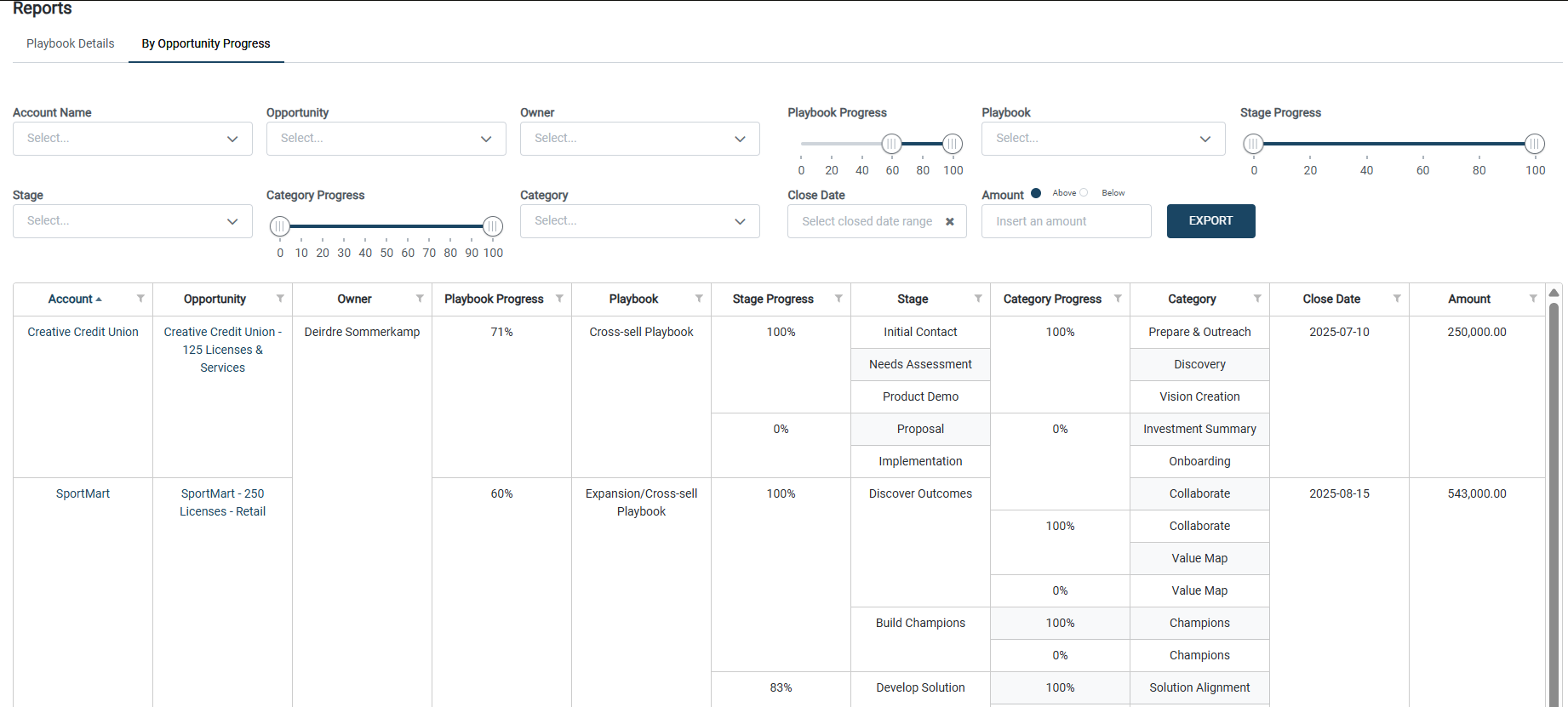This screenshot has height=707, width=1568.
Task: Focus the Insert an amount field
Action: (1067, 221)
